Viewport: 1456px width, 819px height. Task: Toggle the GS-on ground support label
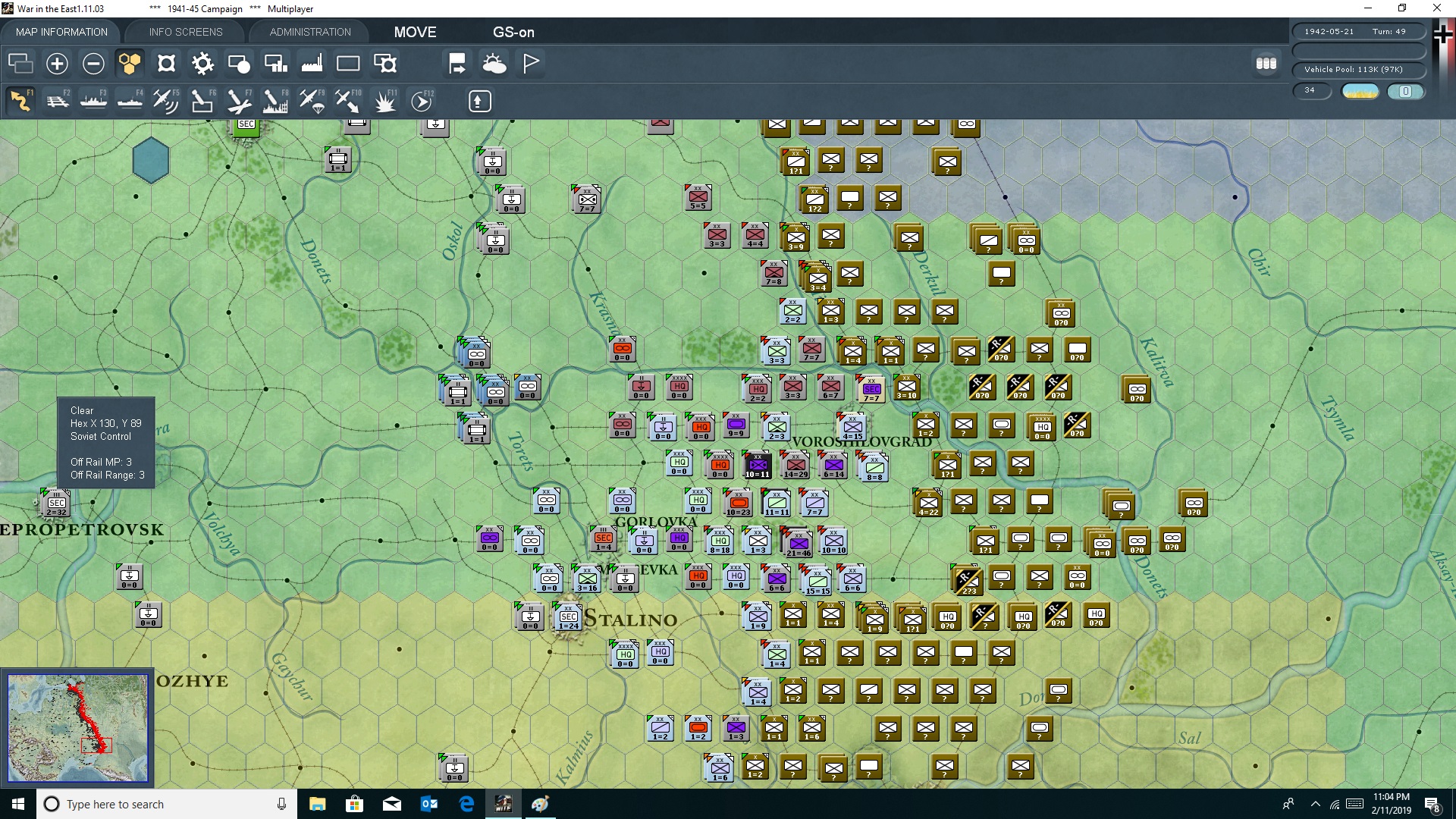pos(513,32)
